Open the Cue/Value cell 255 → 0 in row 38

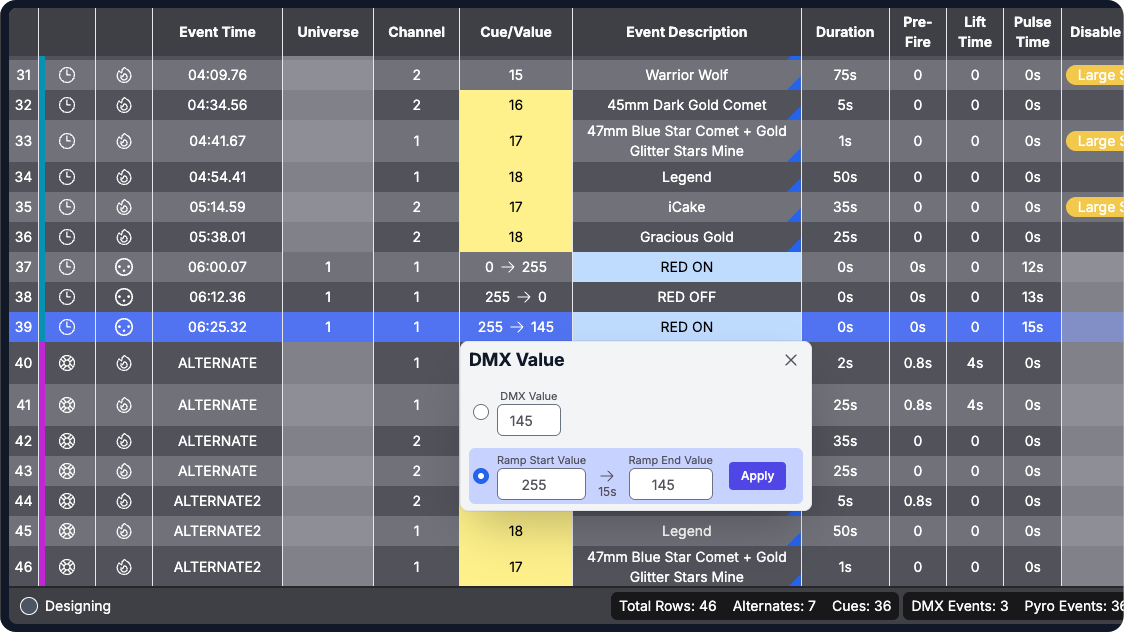pos(516,297)
